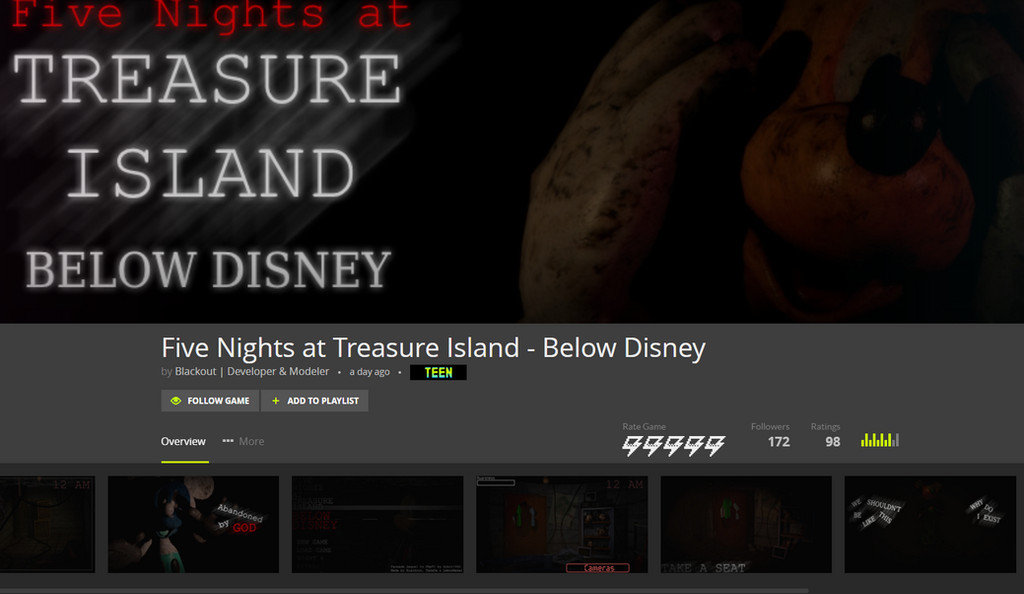
Task: Open the Cameras button screenshot thumbnail
Action: point(562,524)
